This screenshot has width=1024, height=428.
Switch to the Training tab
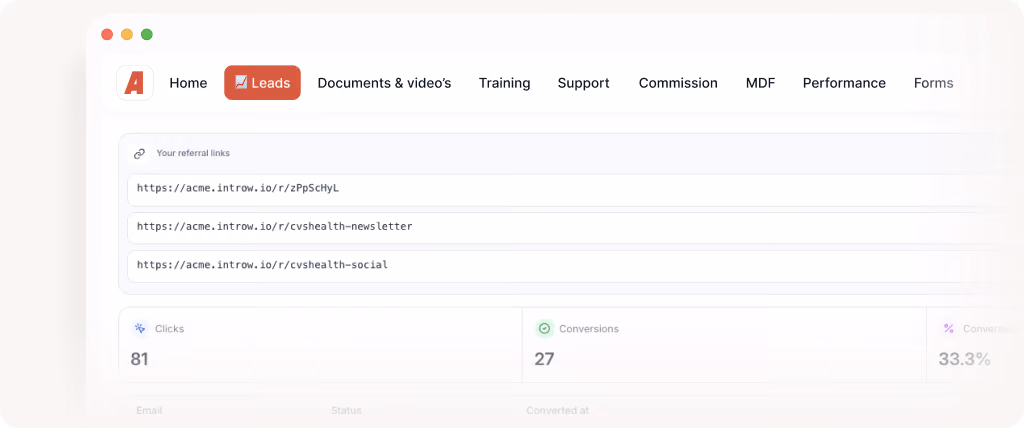click(x=504, y=83)
